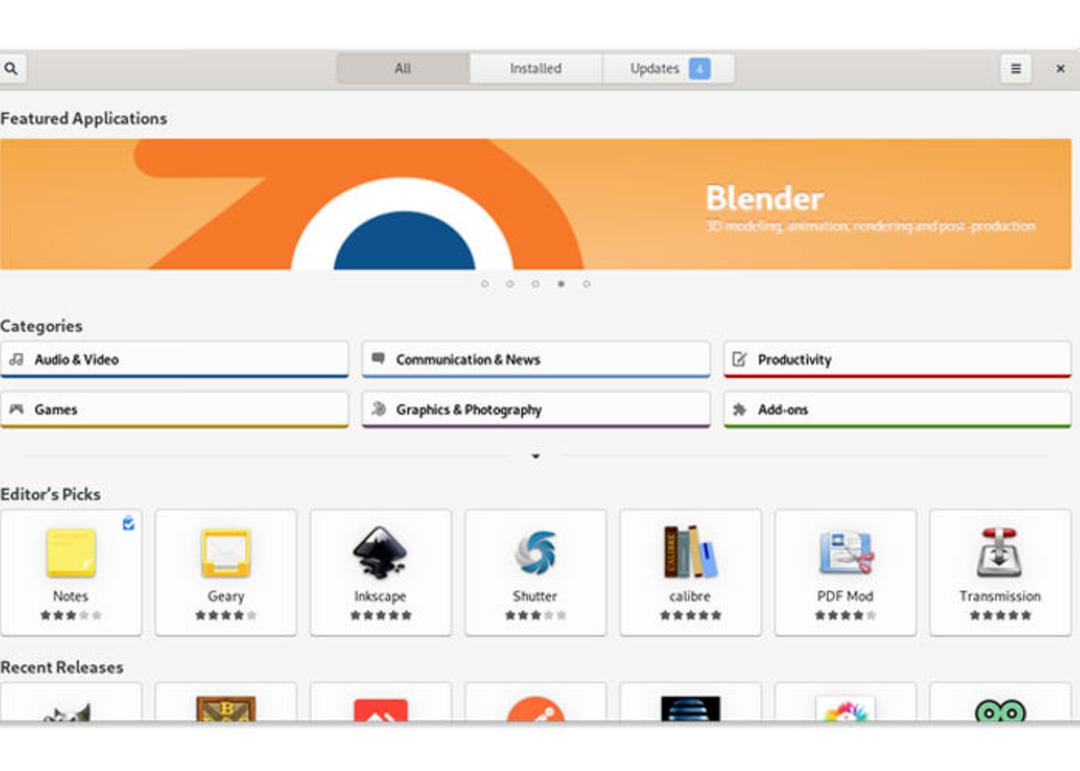
Task: Open the hamburger menu button
Action: pyautogui.click(x=1015, y=68)
